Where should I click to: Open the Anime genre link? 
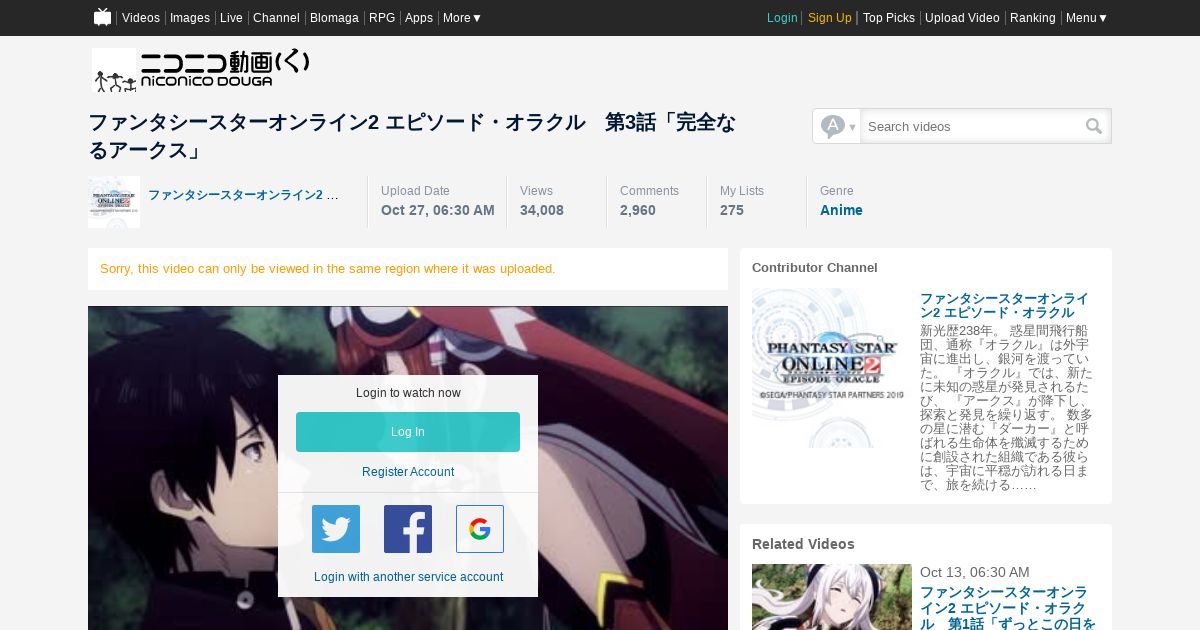tap(841, 210)
